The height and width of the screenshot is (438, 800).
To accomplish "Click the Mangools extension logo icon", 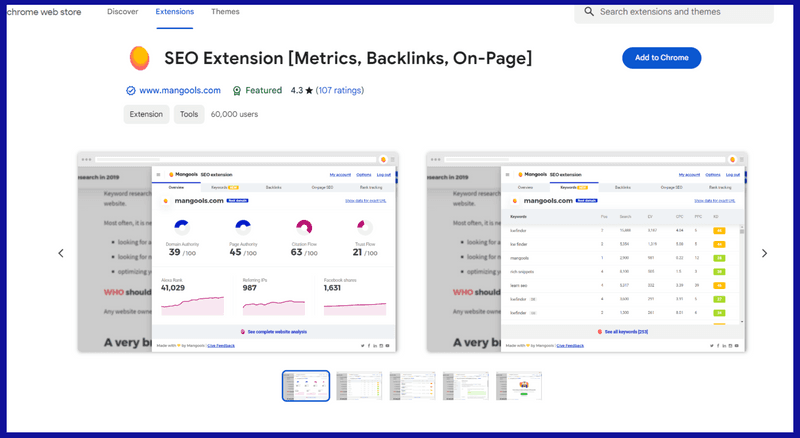I will tap(139, 58).
